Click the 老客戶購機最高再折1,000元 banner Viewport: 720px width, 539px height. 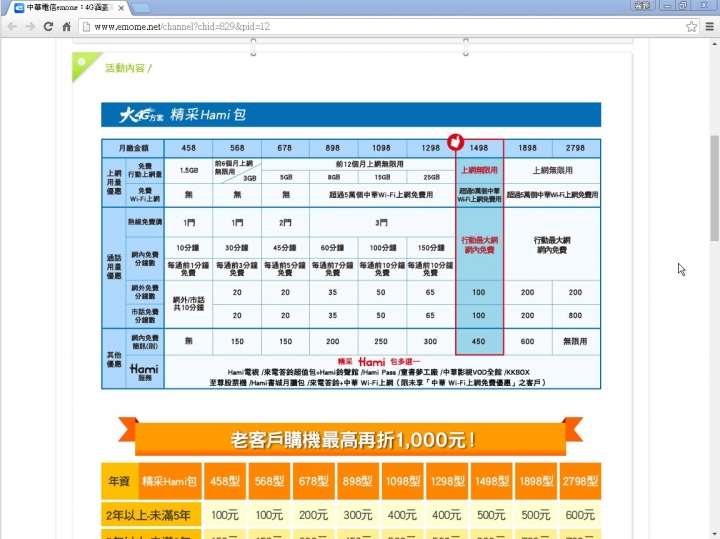tap(351, 439)
